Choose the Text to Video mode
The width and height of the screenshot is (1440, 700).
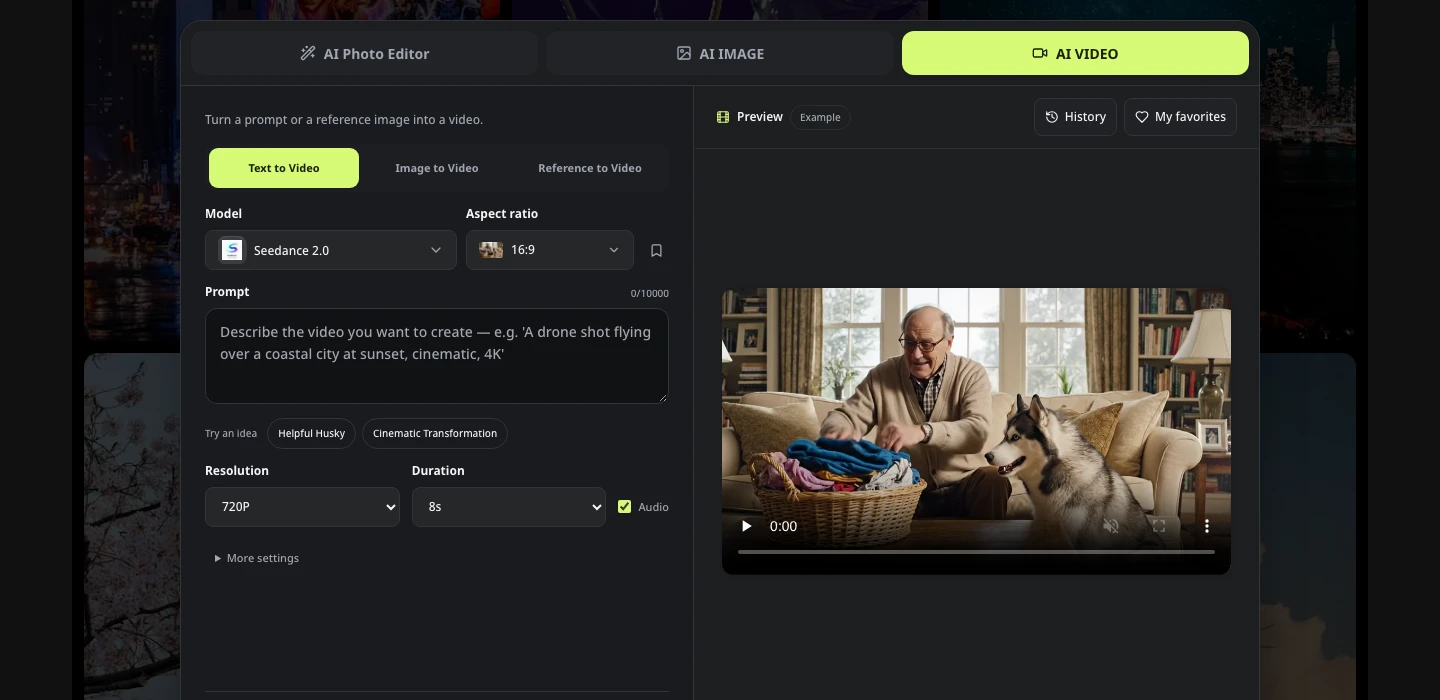(x=284, y=168)
